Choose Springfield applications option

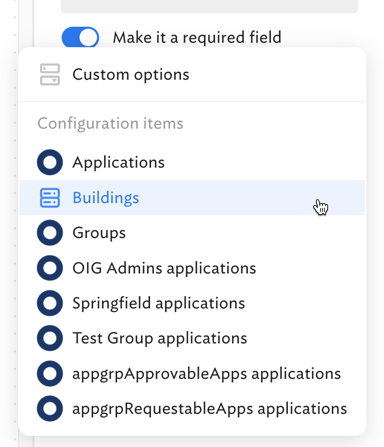pyautogui.click(x=192, y=303)
